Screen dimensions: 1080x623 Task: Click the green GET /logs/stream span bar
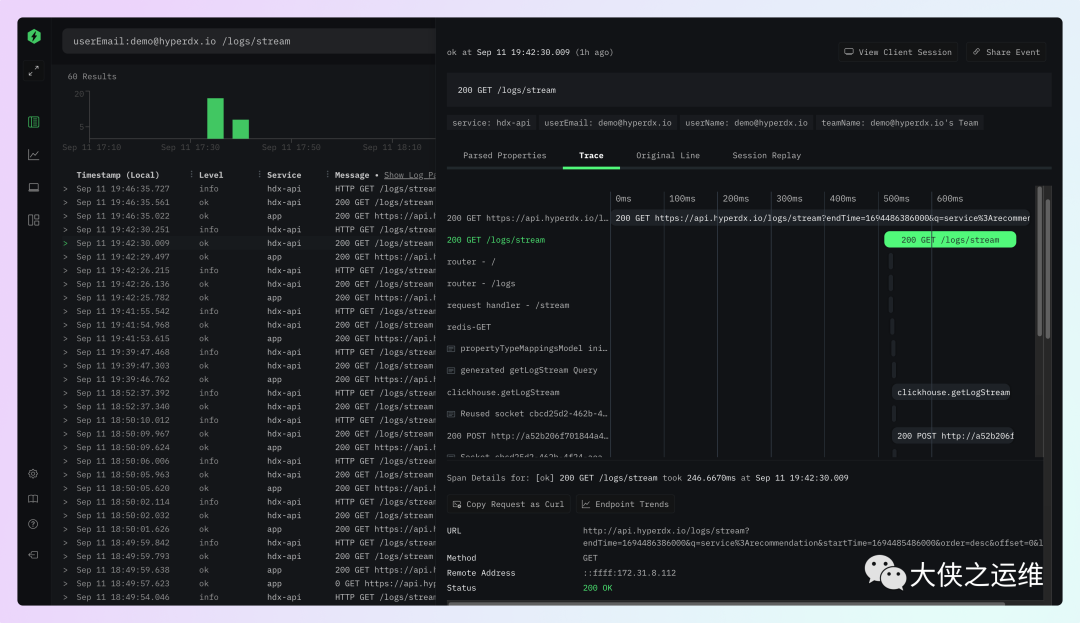pyautogui.click(x=949, y=240)
